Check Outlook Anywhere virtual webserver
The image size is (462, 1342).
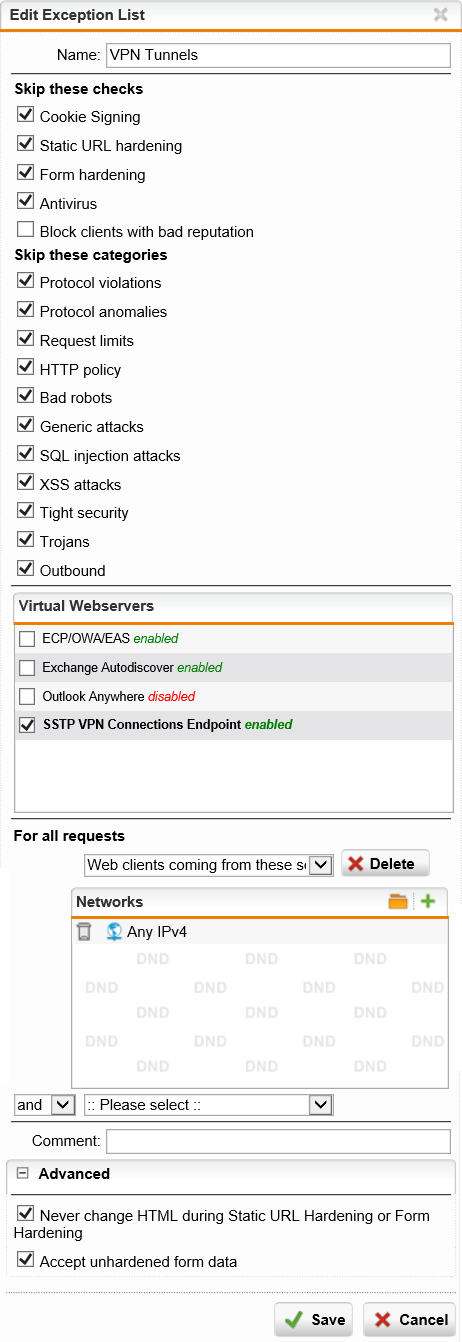[27, 696]
